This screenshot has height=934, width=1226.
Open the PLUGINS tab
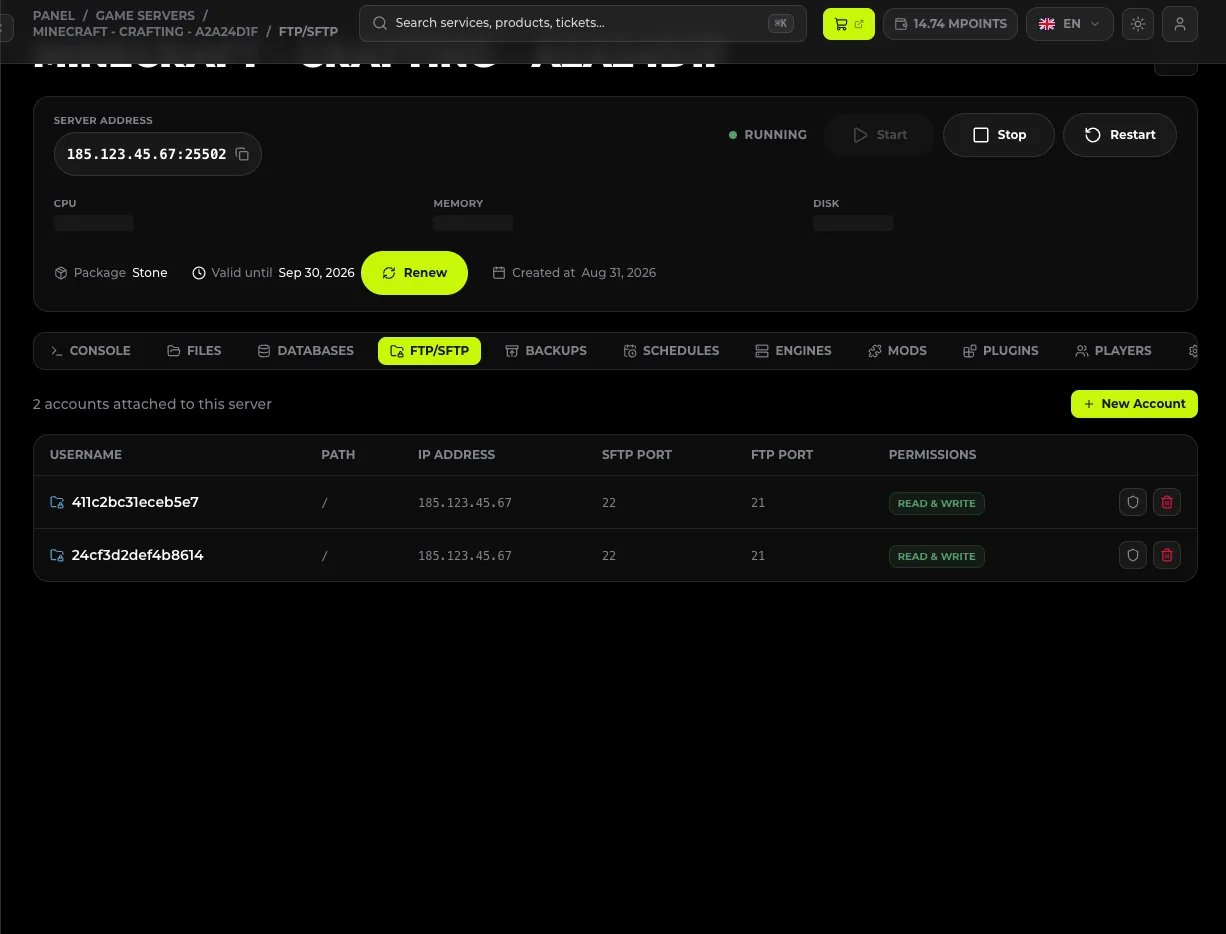coord(1000,351)
